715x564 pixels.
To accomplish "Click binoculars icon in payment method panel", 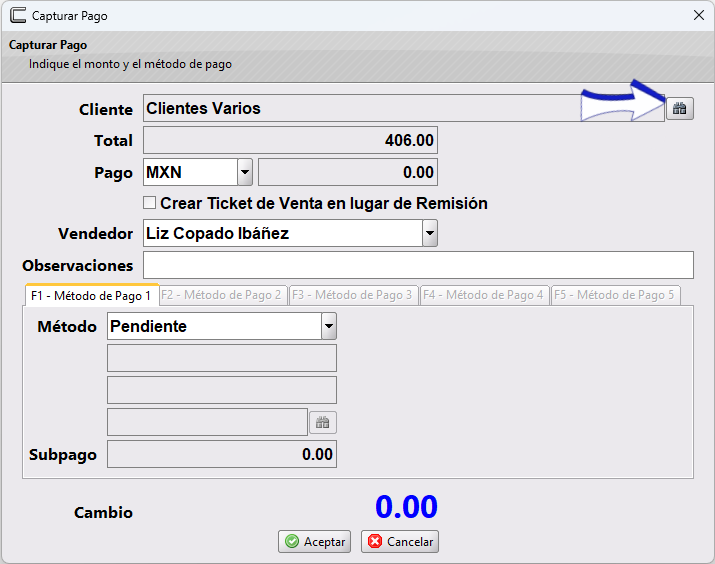I will pos(323,422).
